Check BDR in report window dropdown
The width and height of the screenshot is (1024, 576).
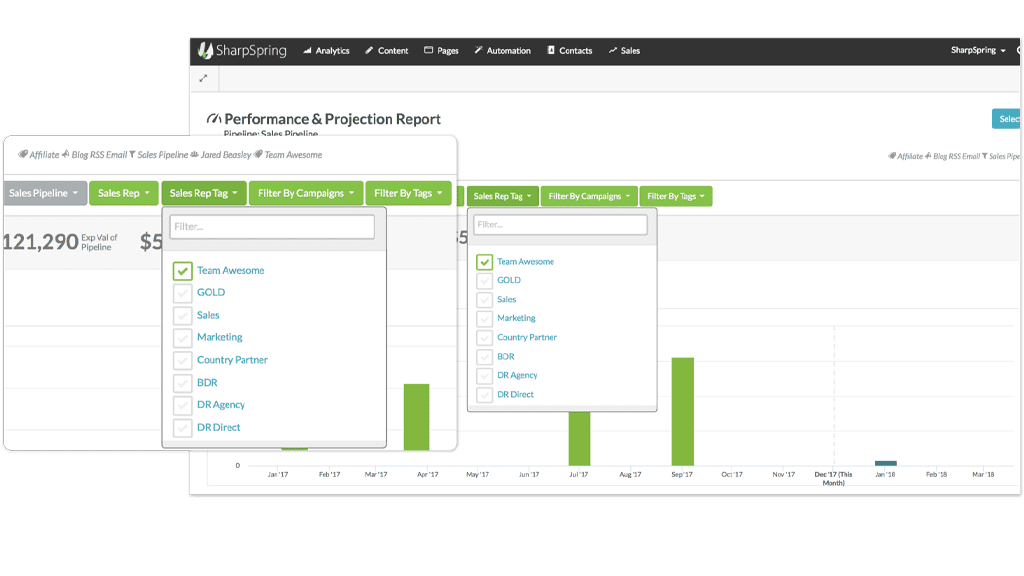click(485, 357)
